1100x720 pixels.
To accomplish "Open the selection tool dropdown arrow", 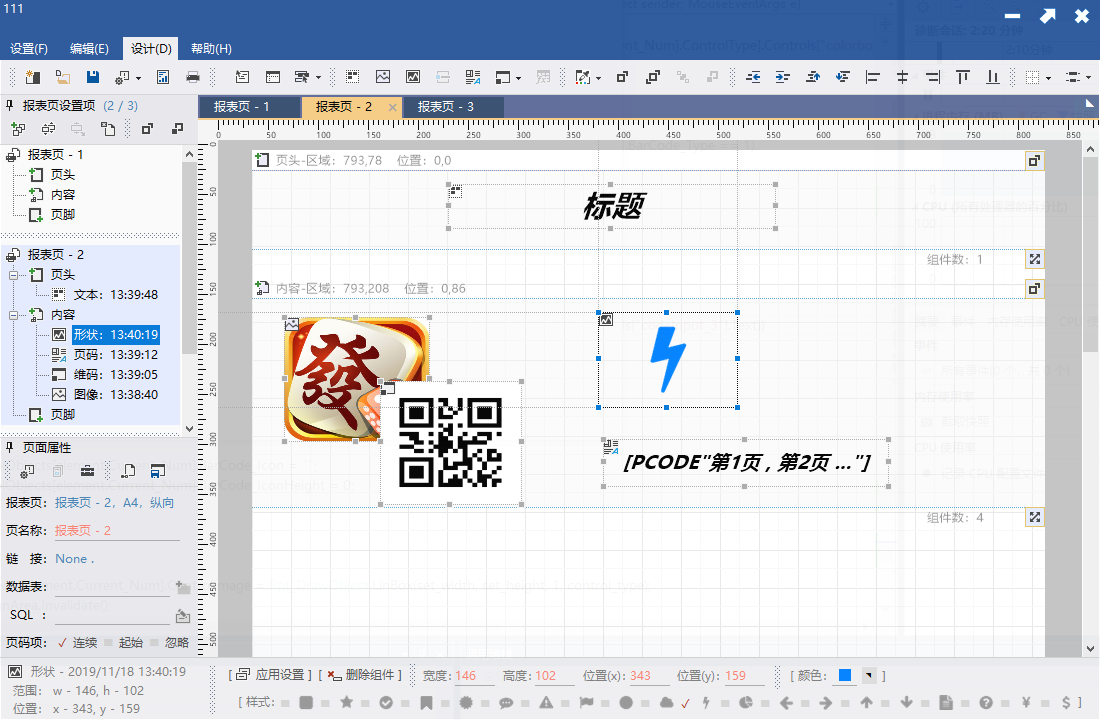I will click(x=318, y=78).
